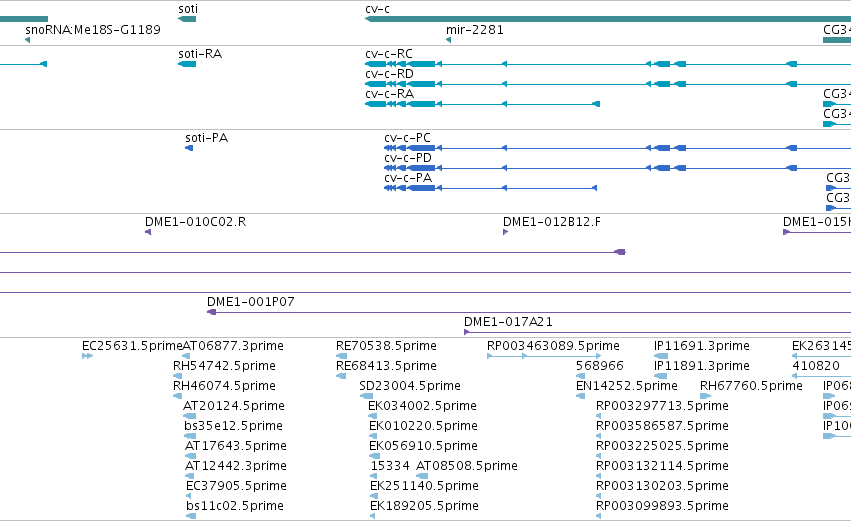Viewport: 851px width, 521px height.
Task: Select the EK251140.5prime EST label
Action: coord(424,486)
